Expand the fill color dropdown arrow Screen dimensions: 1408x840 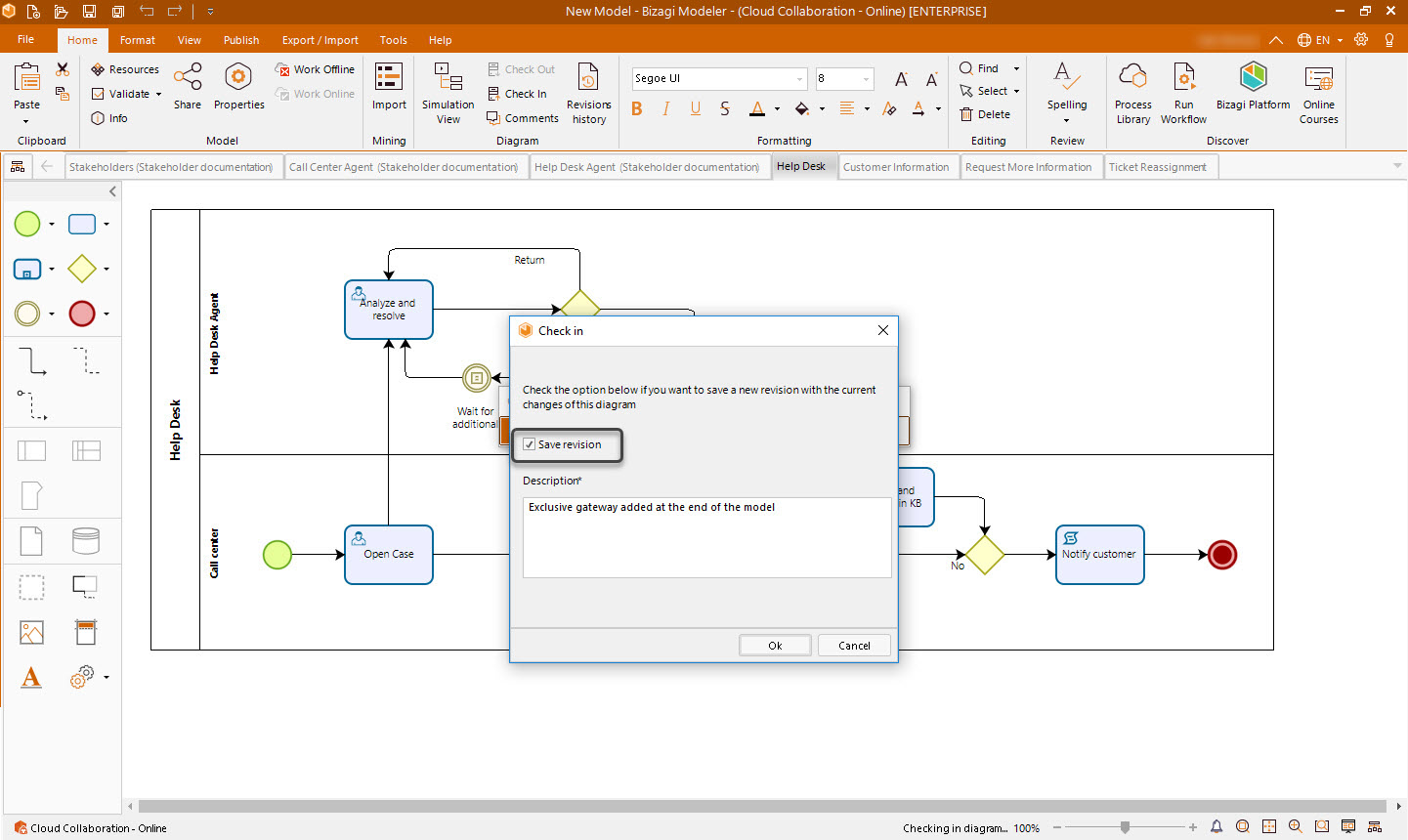[822, 109]
